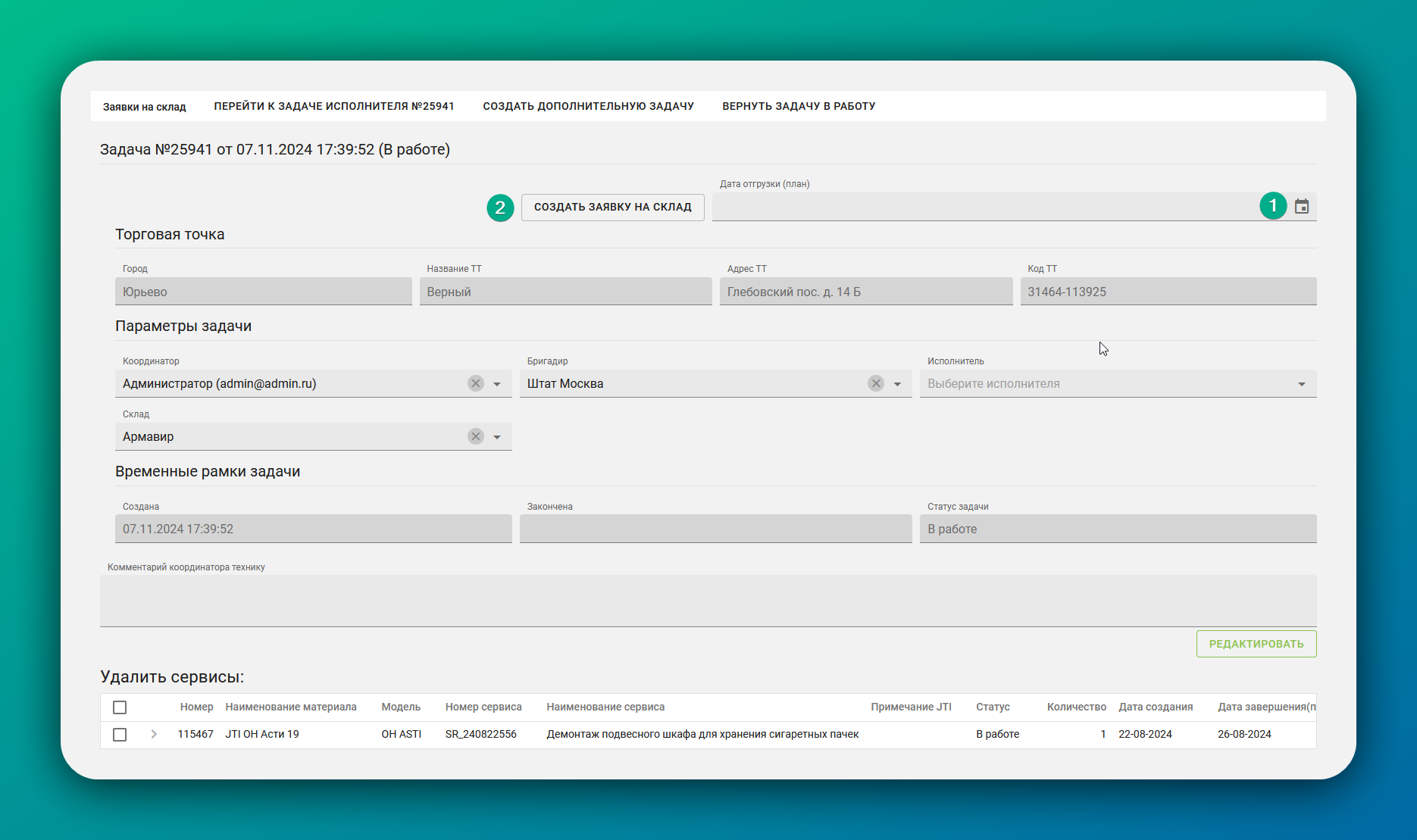Sort by Примечание JTI column header
Screen dimensions: 1417x840
pyautogui.click(x=911, y=707)
